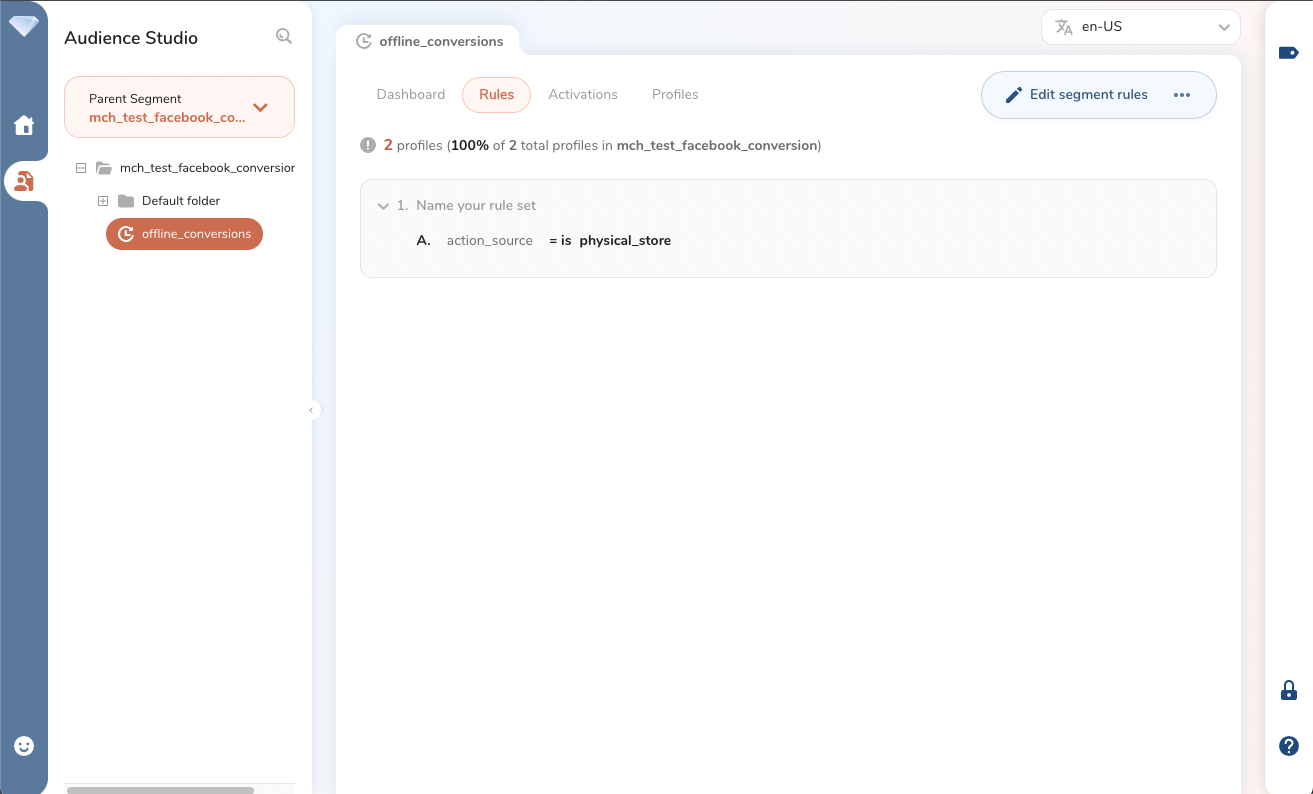Collapse rule set 1 chevron
This screenshot has width=1313, height=794.
383,206
